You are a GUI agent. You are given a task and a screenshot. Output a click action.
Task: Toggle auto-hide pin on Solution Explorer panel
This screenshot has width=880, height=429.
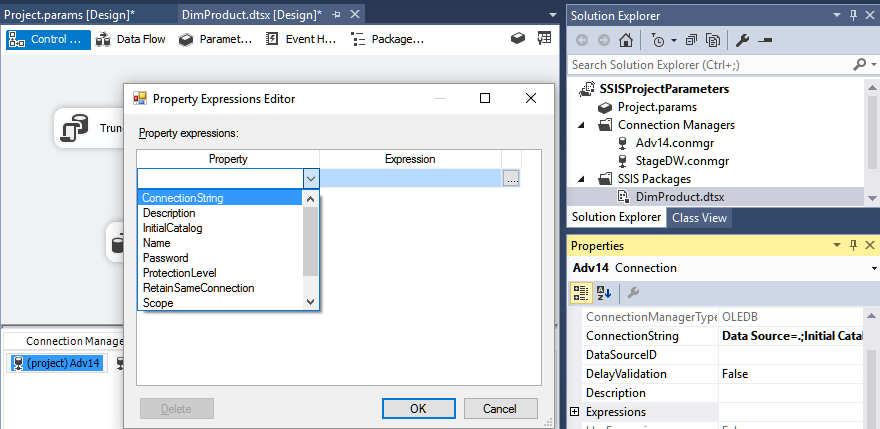(853, 14)
